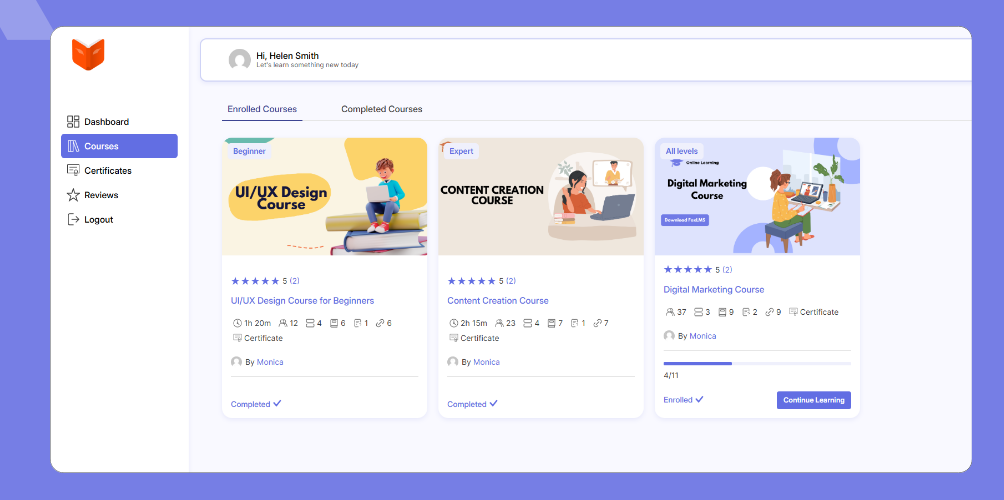Click the orange book logo

pyautogui.click(x=88, y=54)
